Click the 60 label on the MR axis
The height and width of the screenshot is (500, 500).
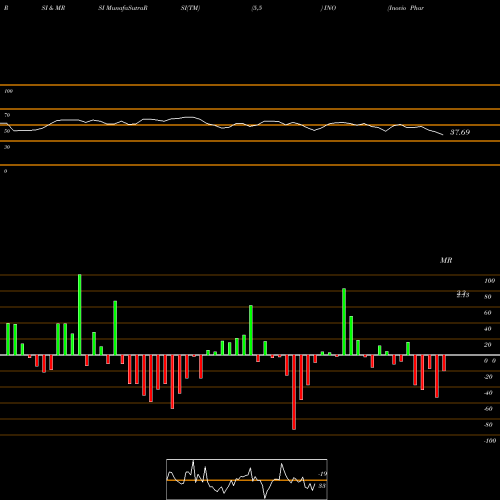[488, 313]
